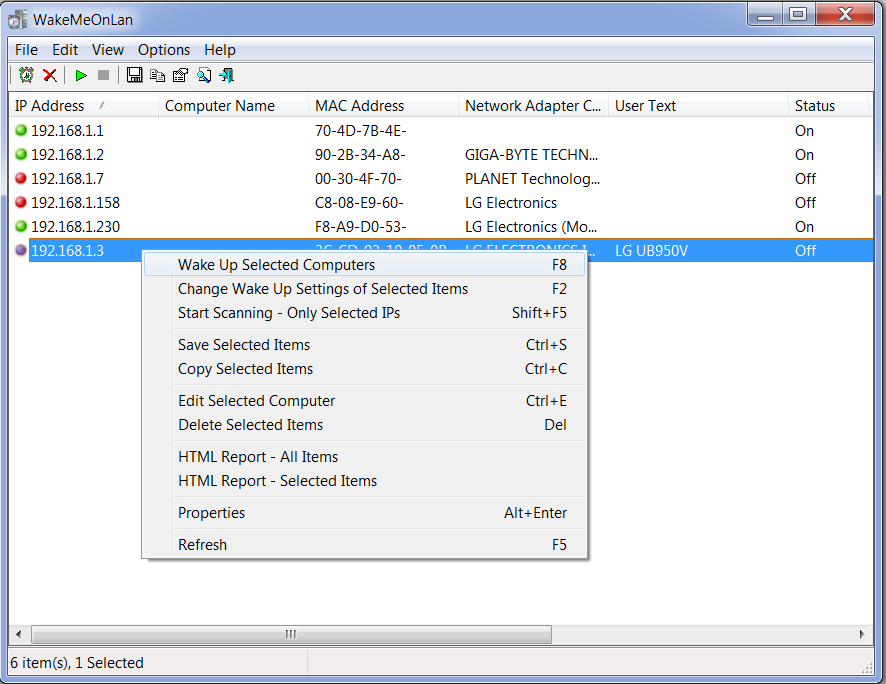Sort by the Status column header
The height and width of the screenshot is (684, 886).
click(814, 106)
